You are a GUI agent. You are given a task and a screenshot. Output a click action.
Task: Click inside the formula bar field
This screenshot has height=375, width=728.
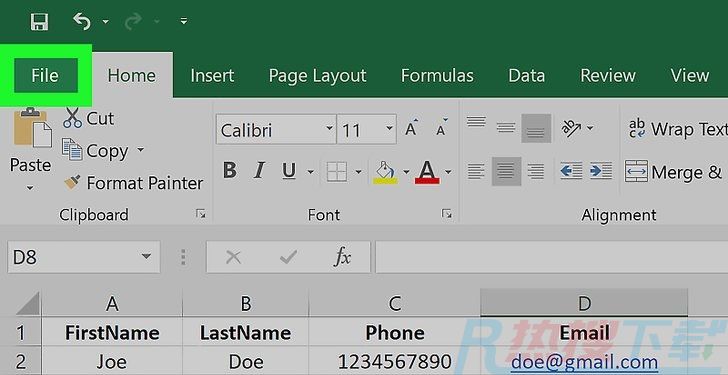[552, 257]
